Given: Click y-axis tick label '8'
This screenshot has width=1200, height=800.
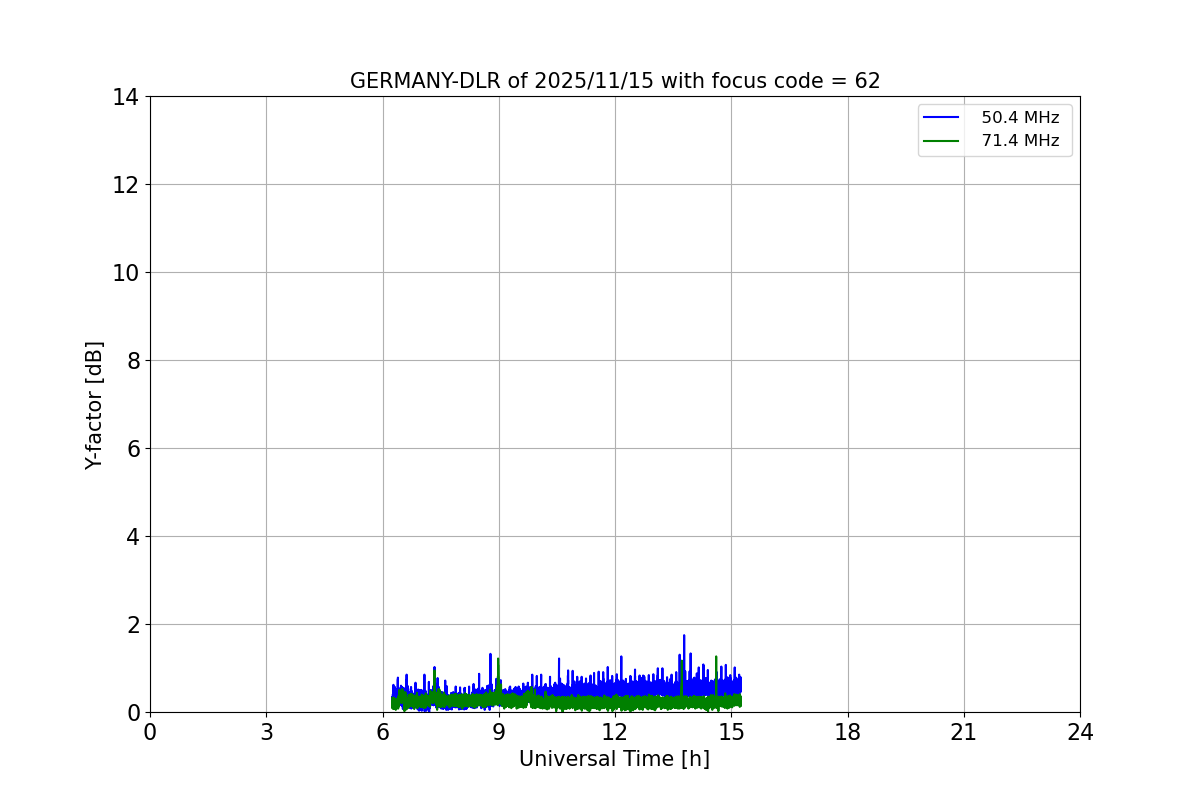Looking at the screenshot, I should [132, 361].
